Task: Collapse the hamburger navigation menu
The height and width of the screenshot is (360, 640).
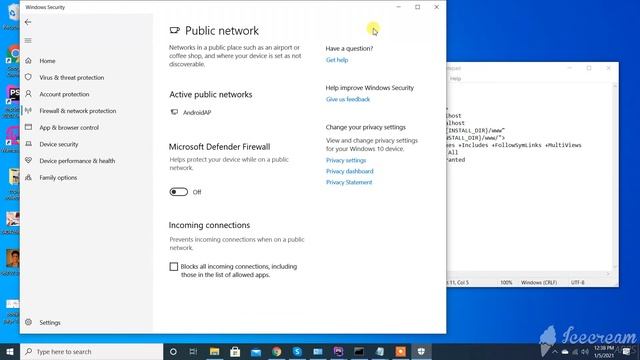Action: point(28,40)
